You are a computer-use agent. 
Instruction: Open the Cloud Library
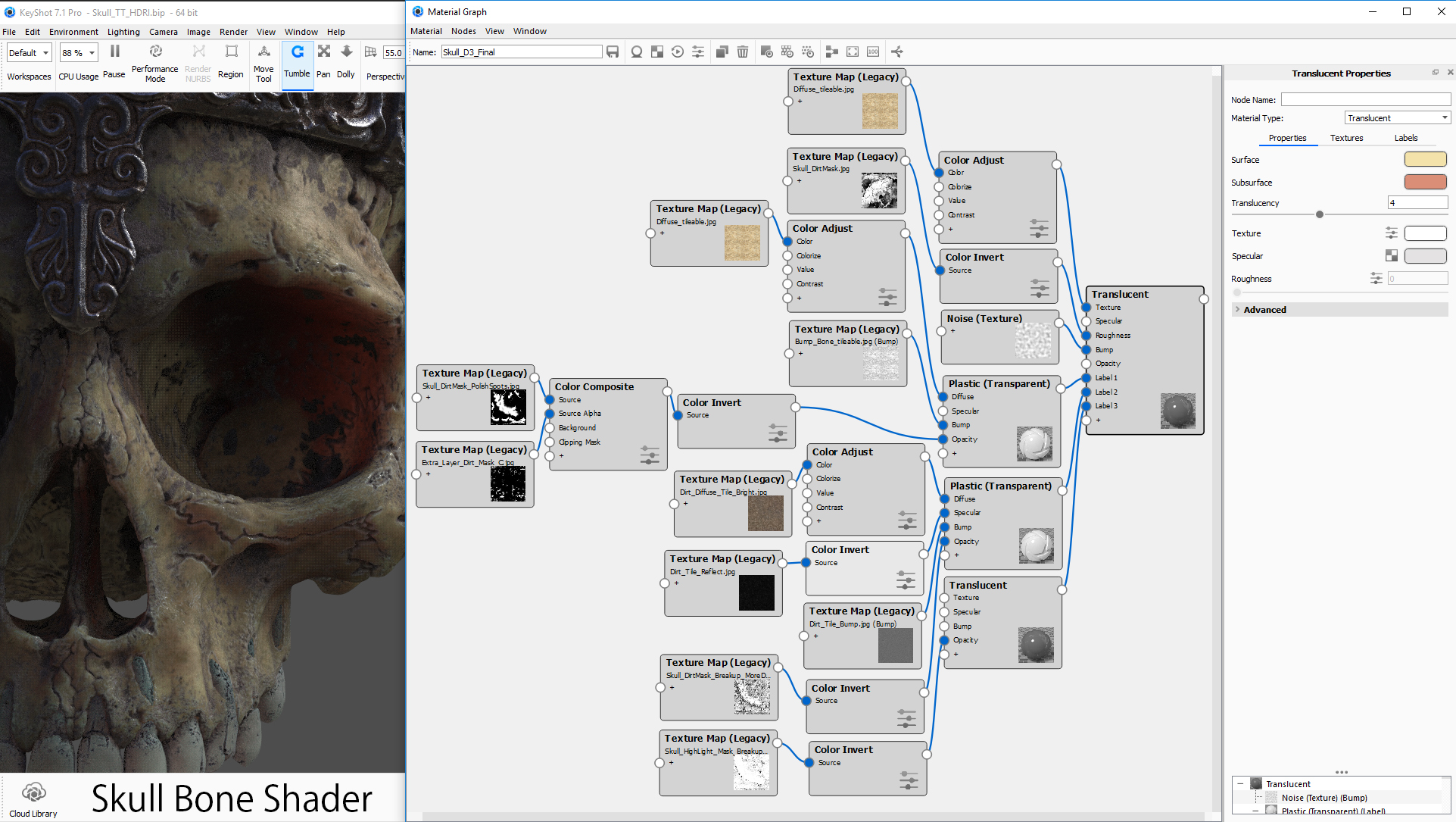(33, 799)
